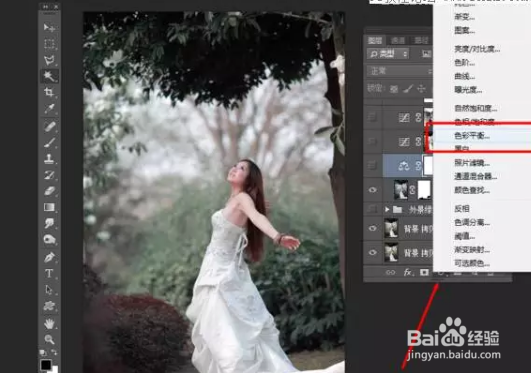Choose 自然饱和度... from the menu
The width and height of the screenshot is (531, 373).
coord(475,108)
